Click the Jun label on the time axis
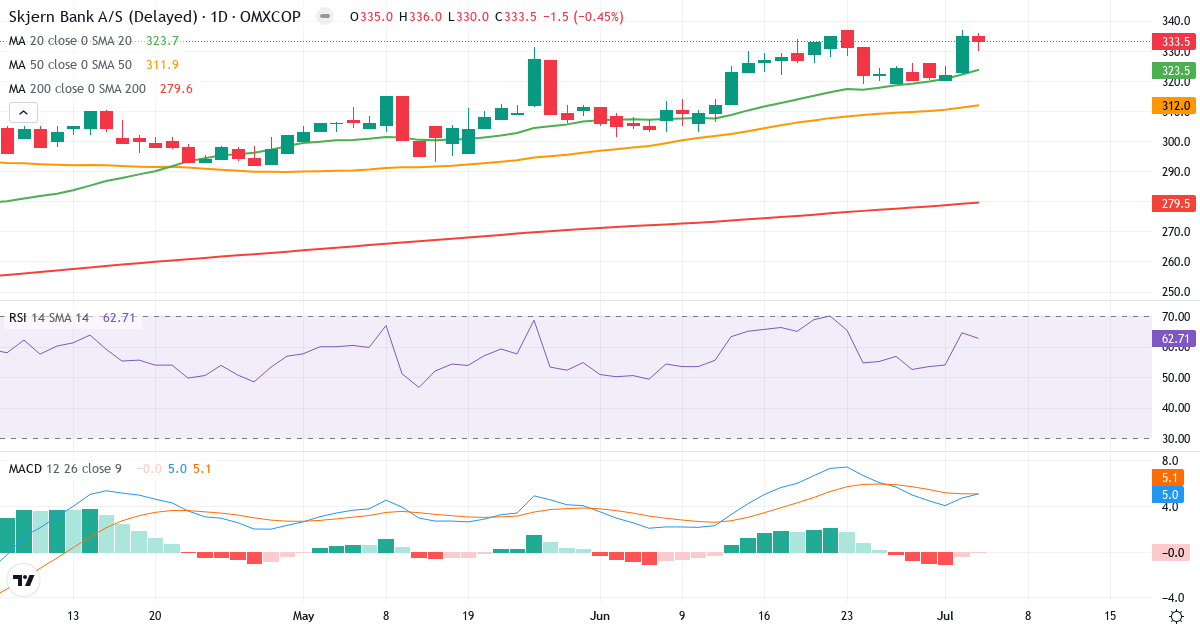 point(598,616)
